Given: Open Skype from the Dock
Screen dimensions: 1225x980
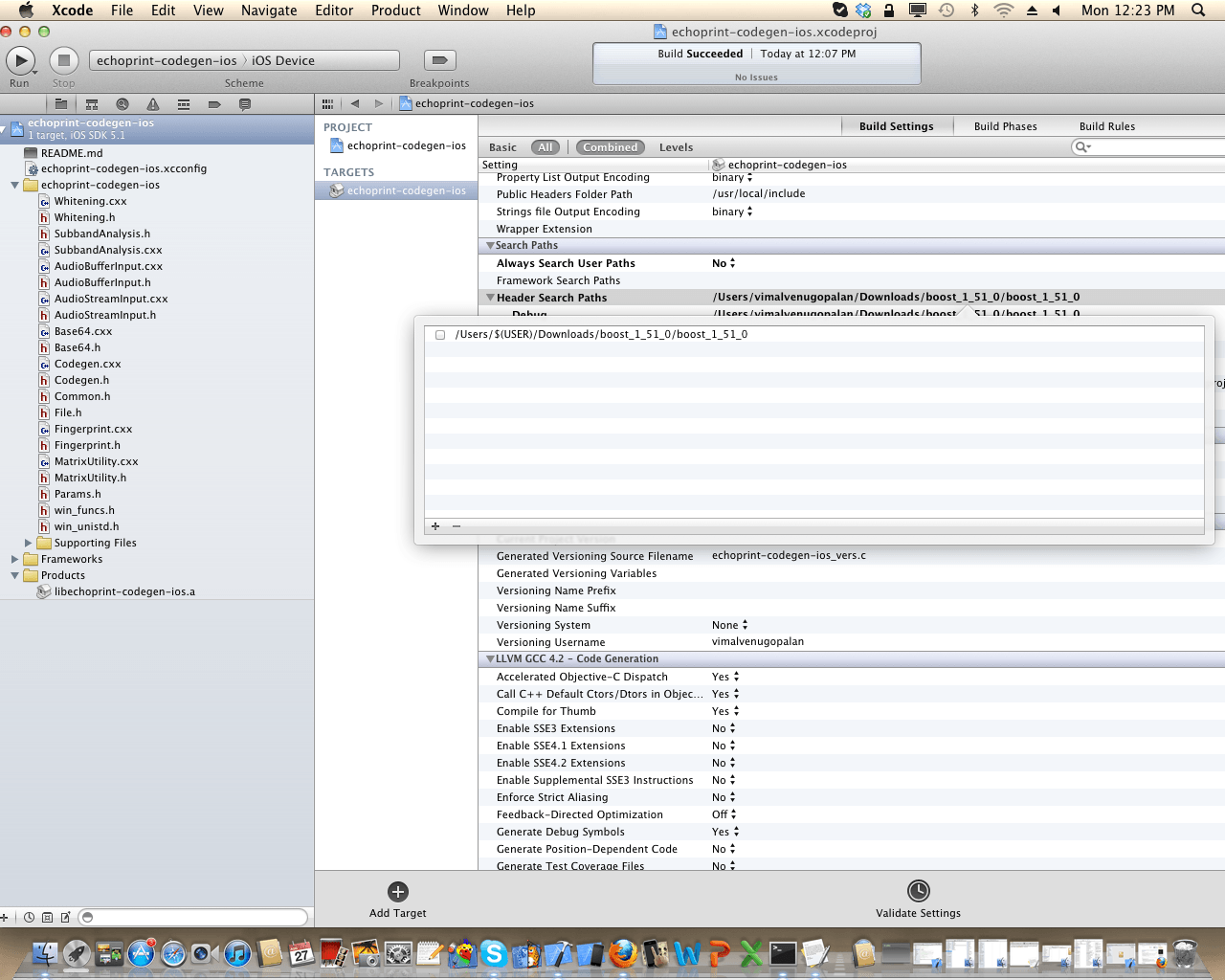Looking at the screenshot, I should (x=494, y=953).
